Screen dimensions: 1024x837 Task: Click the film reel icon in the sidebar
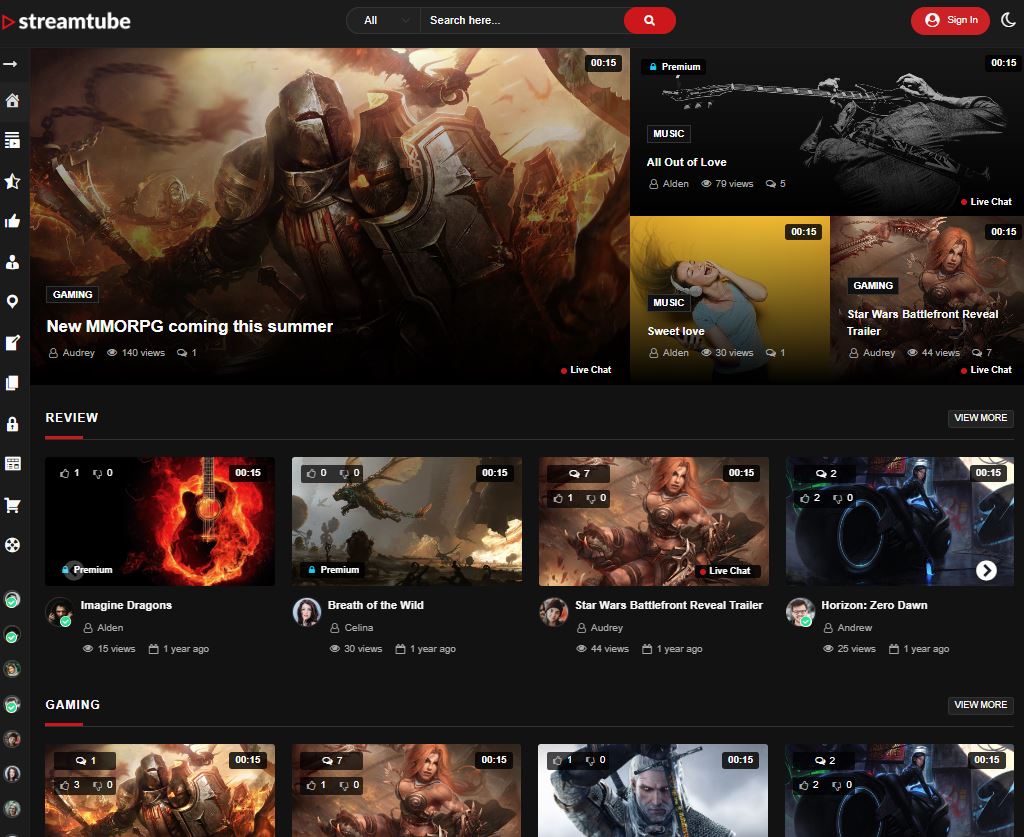(x=12, y=545)
